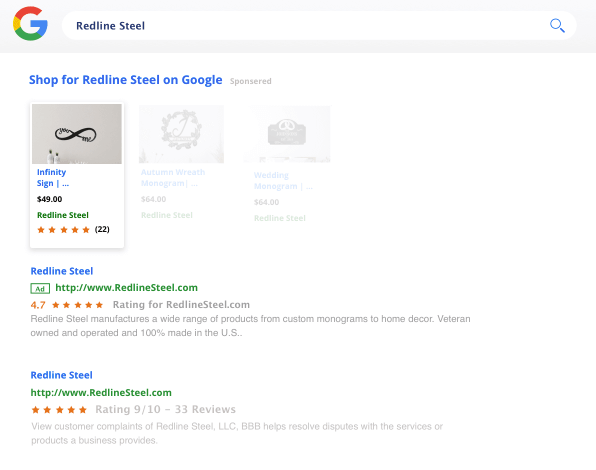Click the Google logo
596x470 pixels.
(x=30, y=24)
